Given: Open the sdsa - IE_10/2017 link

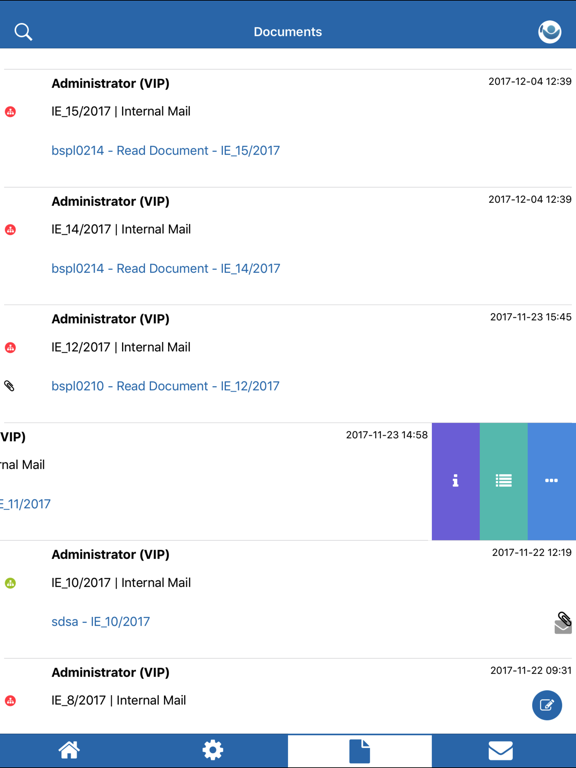Looking at the screenshot, I should coord(100,622).
